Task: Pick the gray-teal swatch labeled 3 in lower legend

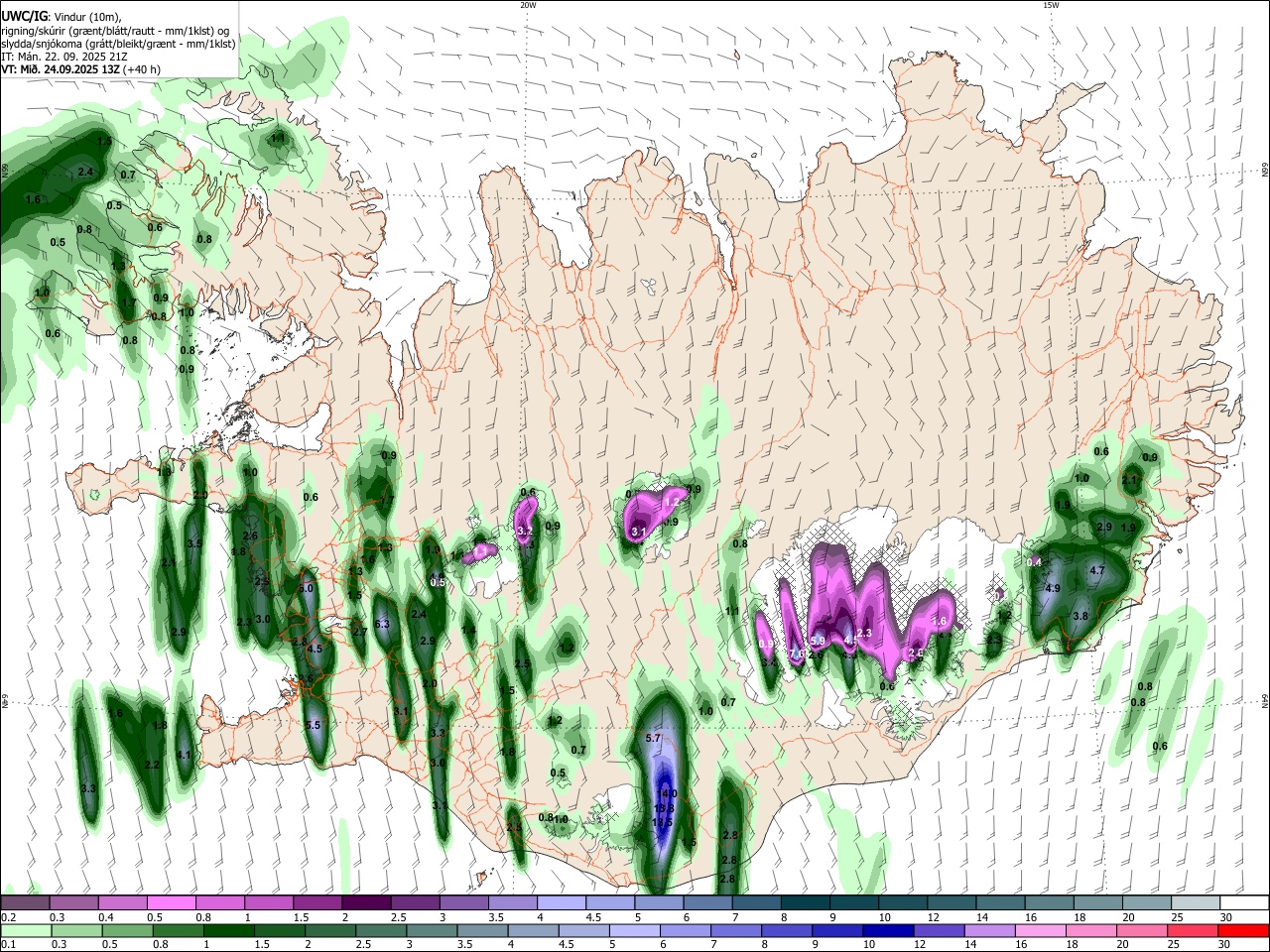Action: click(432, 930)
